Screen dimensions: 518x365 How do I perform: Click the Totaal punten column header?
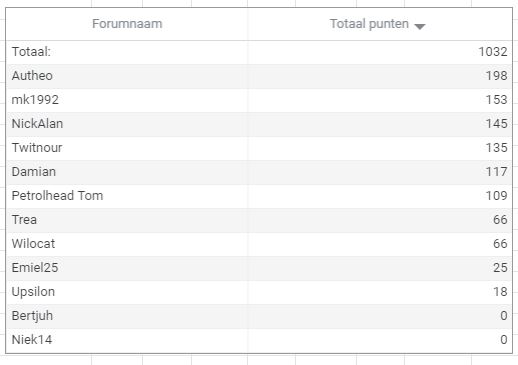click(369, 24)
